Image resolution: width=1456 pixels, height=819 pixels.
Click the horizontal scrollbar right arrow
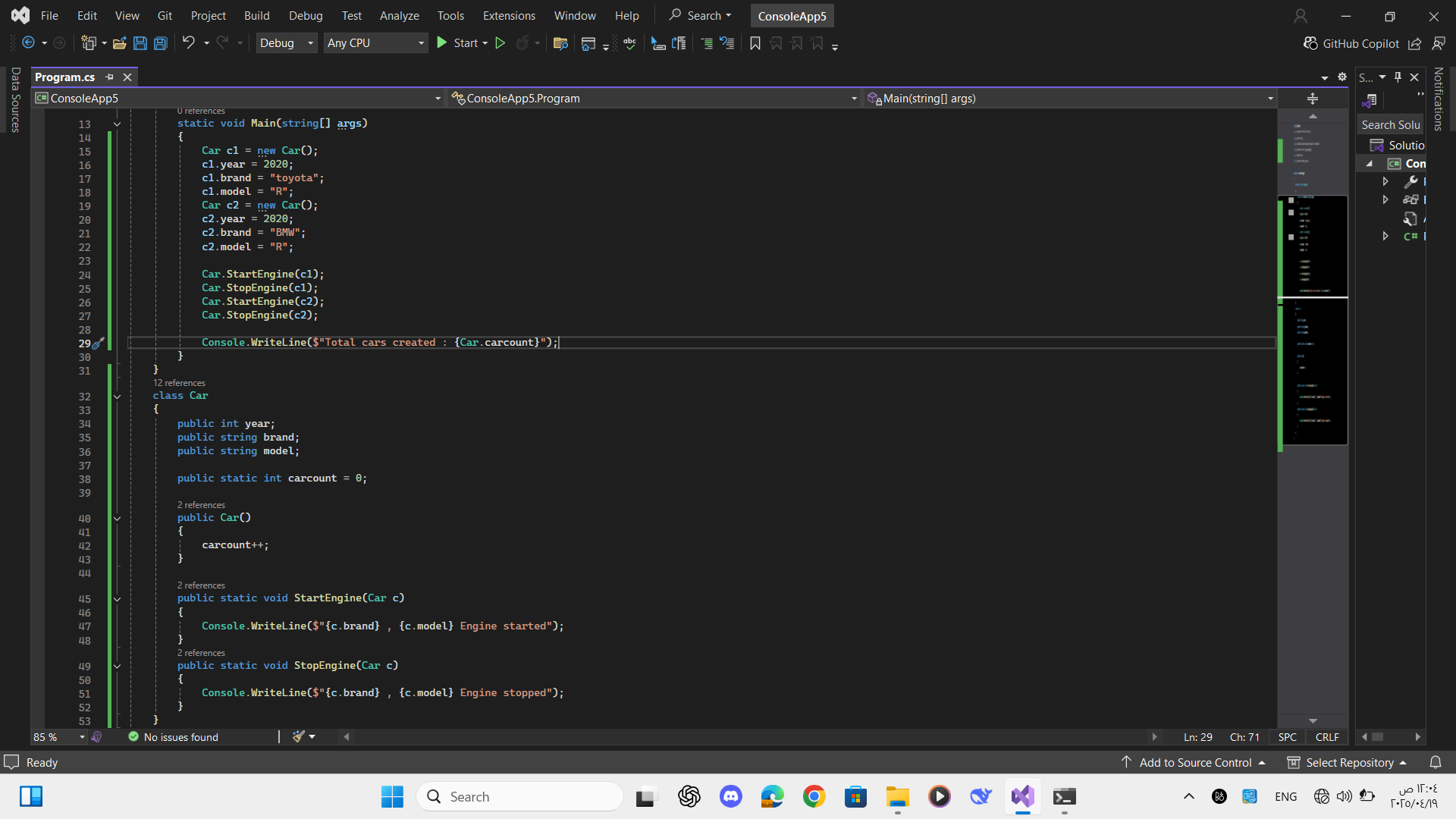[x=1155, y=736]
